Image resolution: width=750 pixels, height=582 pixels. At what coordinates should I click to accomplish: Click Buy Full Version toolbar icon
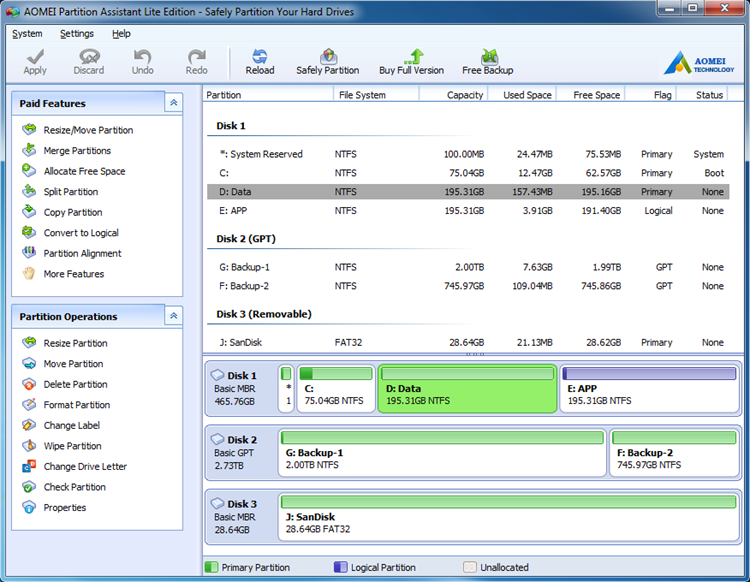413,56
